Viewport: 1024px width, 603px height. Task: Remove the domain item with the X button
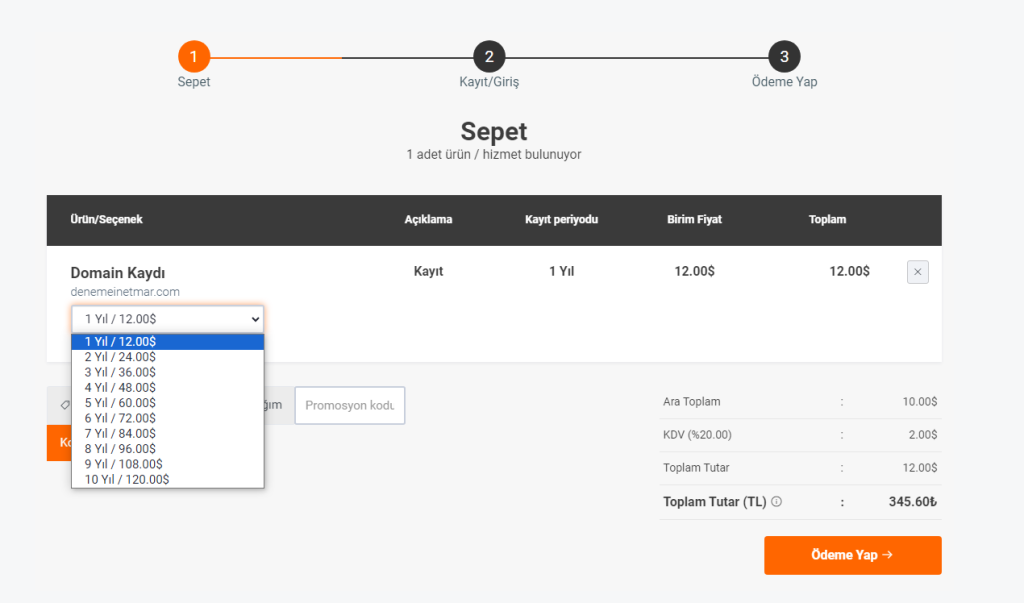click(918, 272)
